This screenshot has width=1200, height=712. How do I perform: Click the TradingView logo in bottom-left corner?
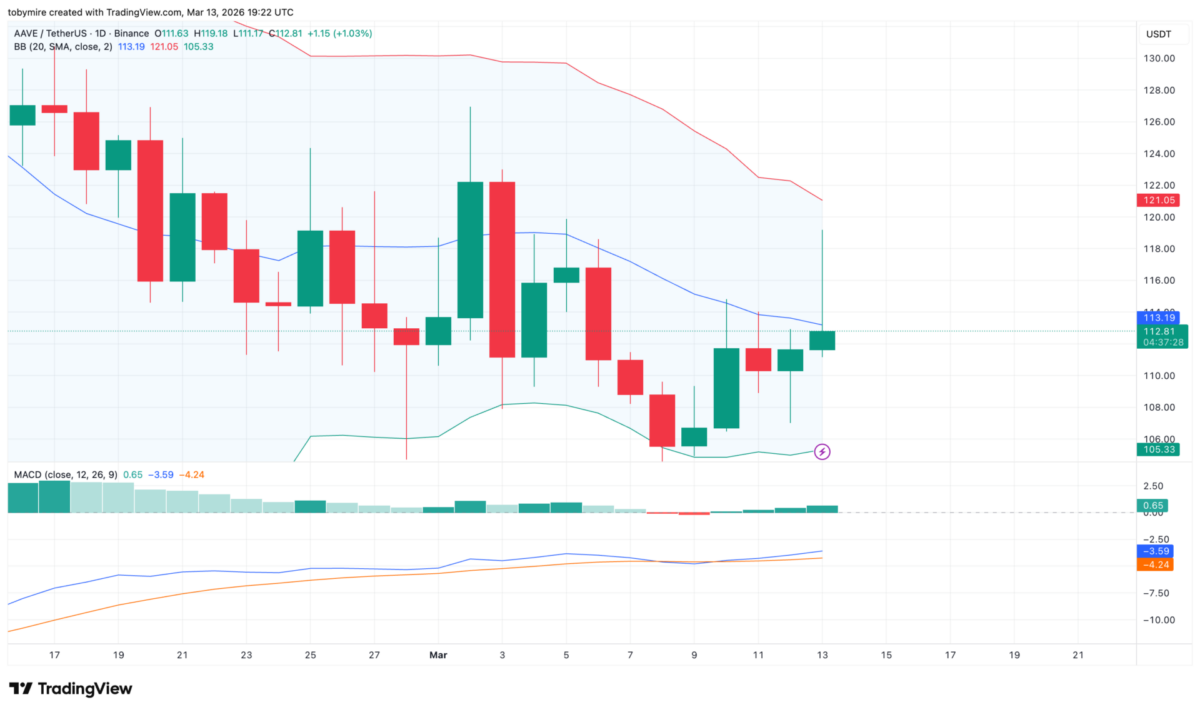(x=70, y=689)
